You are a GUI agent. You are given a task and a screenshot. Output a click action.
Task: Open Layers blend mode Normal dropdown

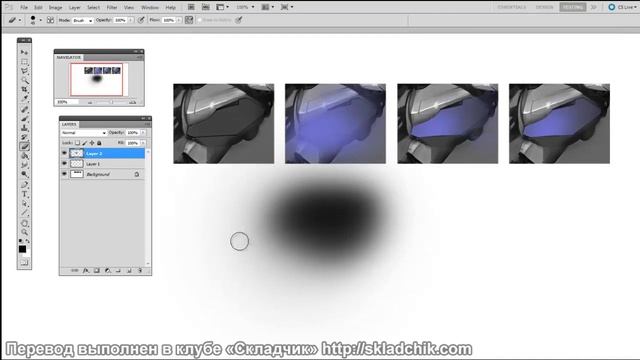click(x=84, y=133)
